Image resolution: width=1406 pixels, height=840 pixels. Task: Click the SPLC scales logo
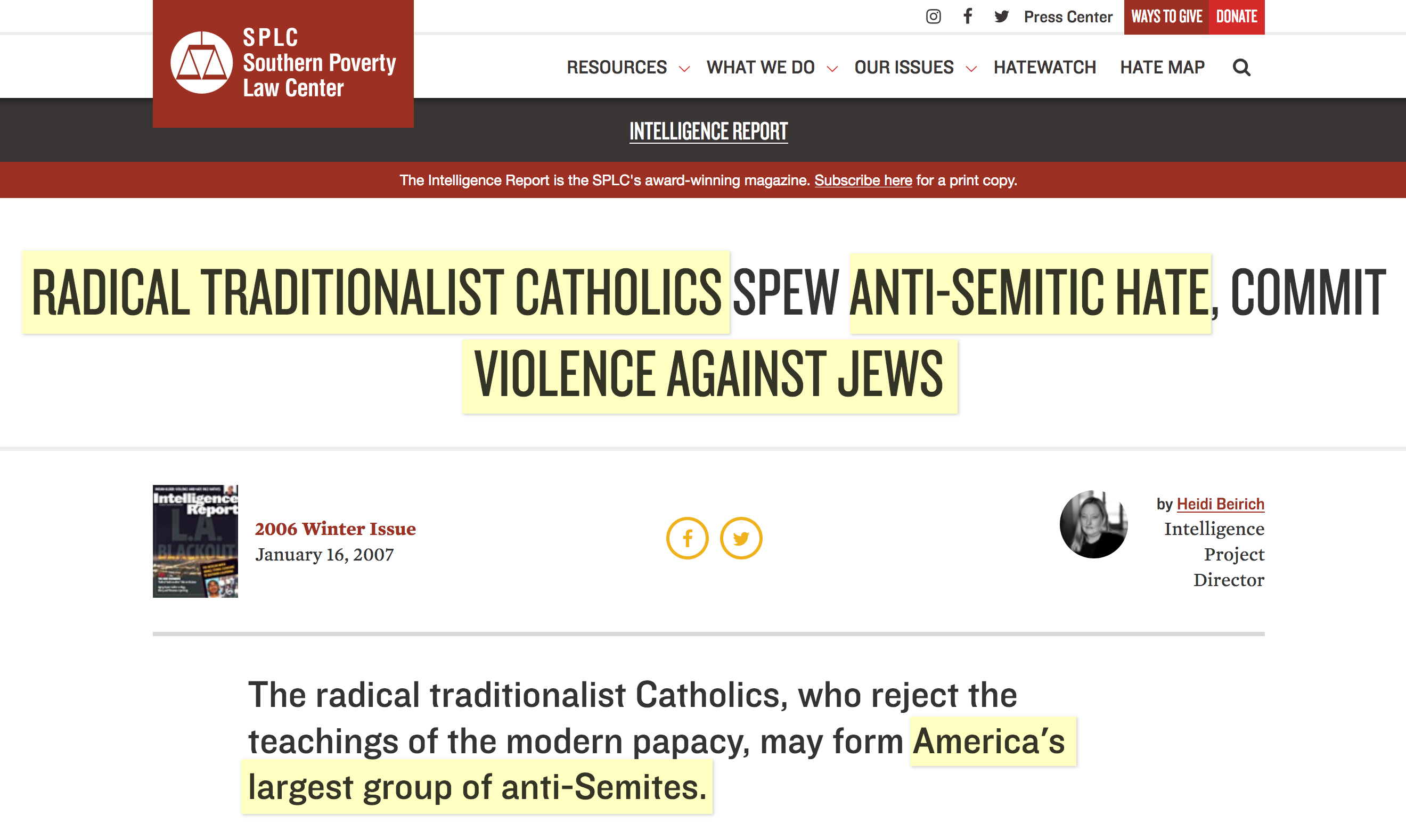[x=202, y=63]
